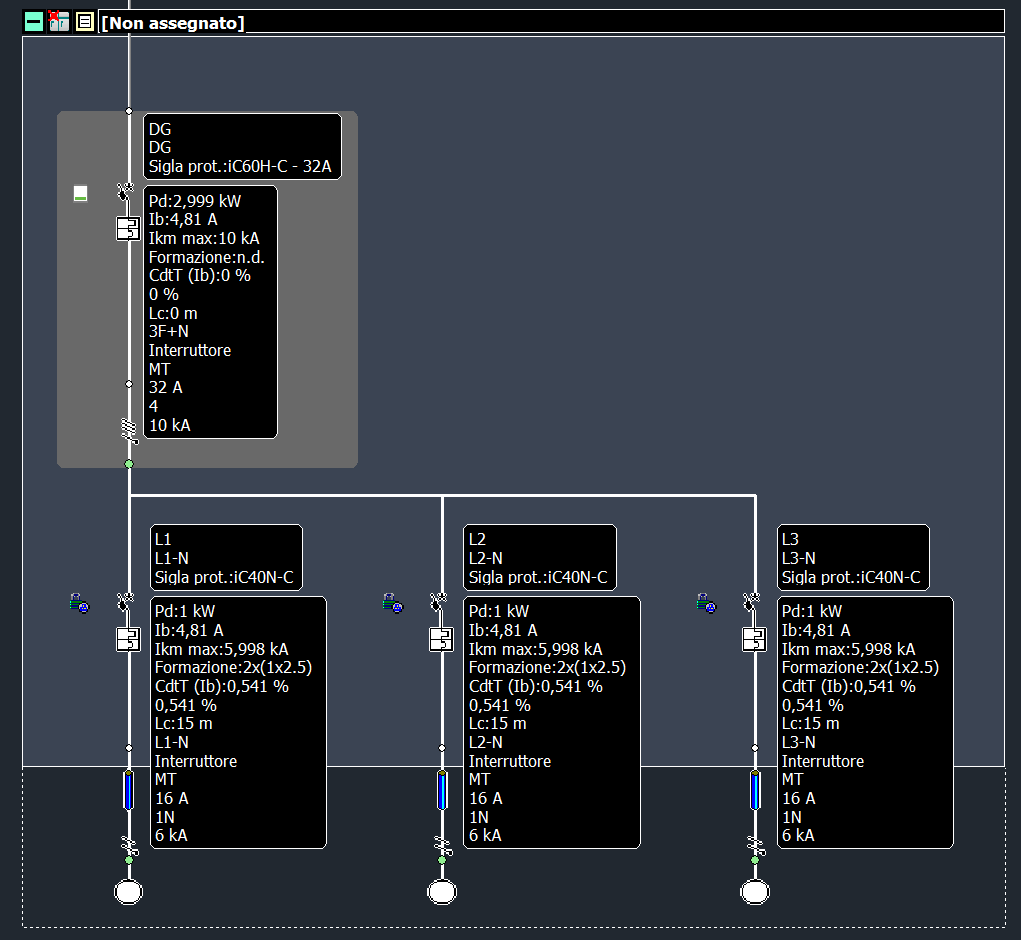
Task: Select the load circle under L2
Action: (x=442, y=891)
